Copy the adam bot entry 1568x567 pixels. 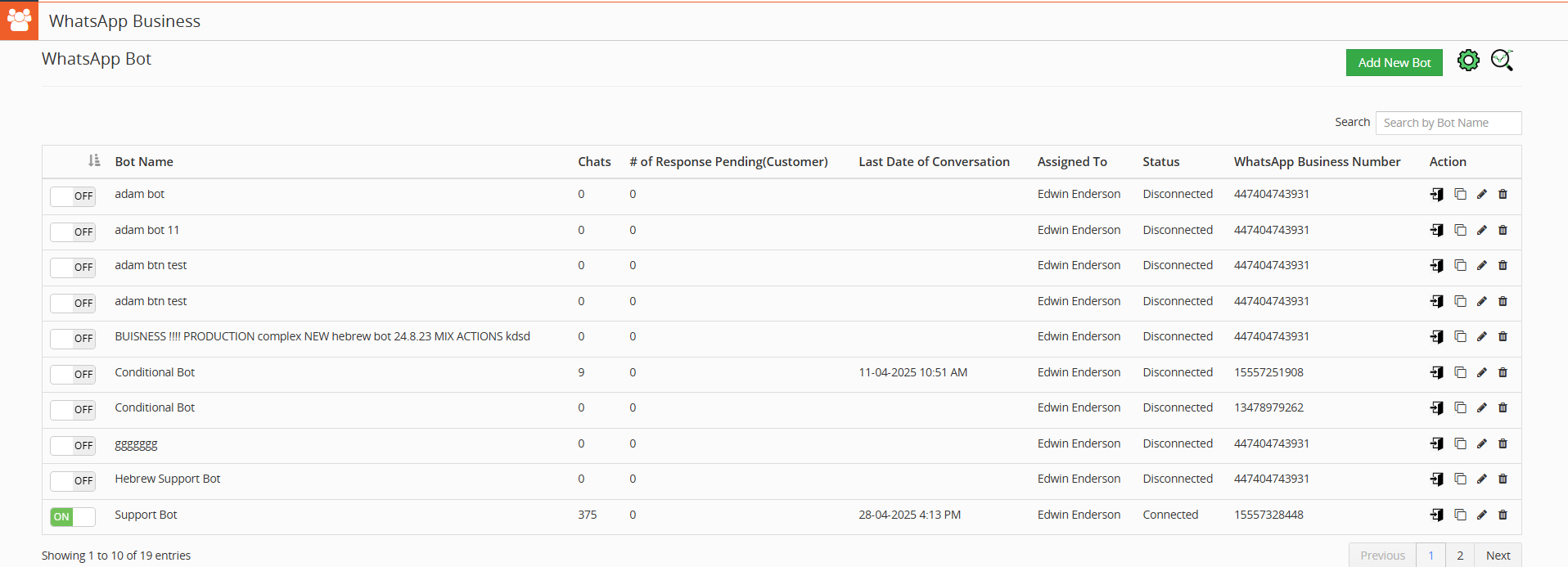pyautogui.click(x=1460, y=195)
